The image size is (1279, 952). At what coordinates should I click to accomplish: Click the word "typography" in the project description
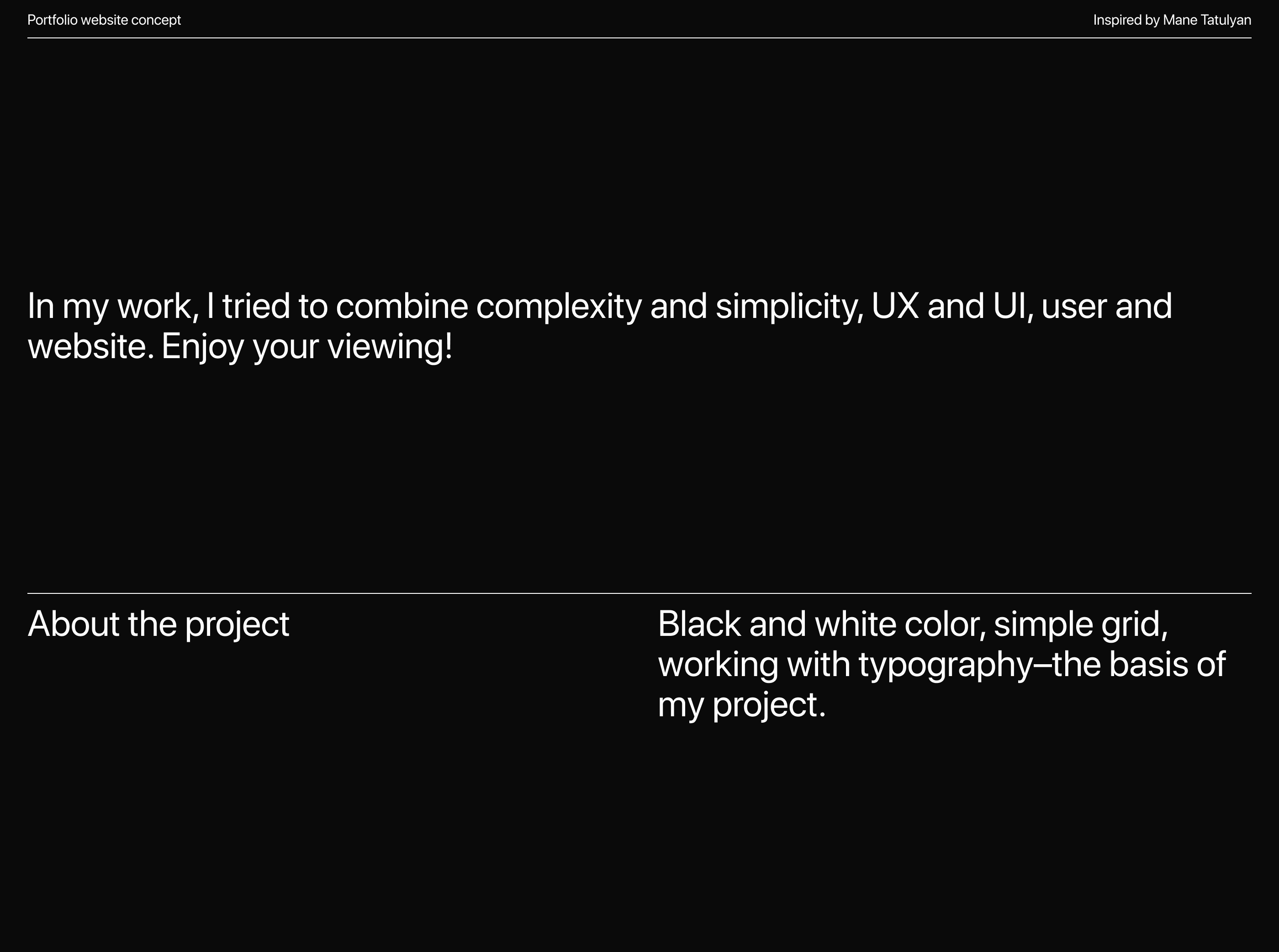coord(946,665)
